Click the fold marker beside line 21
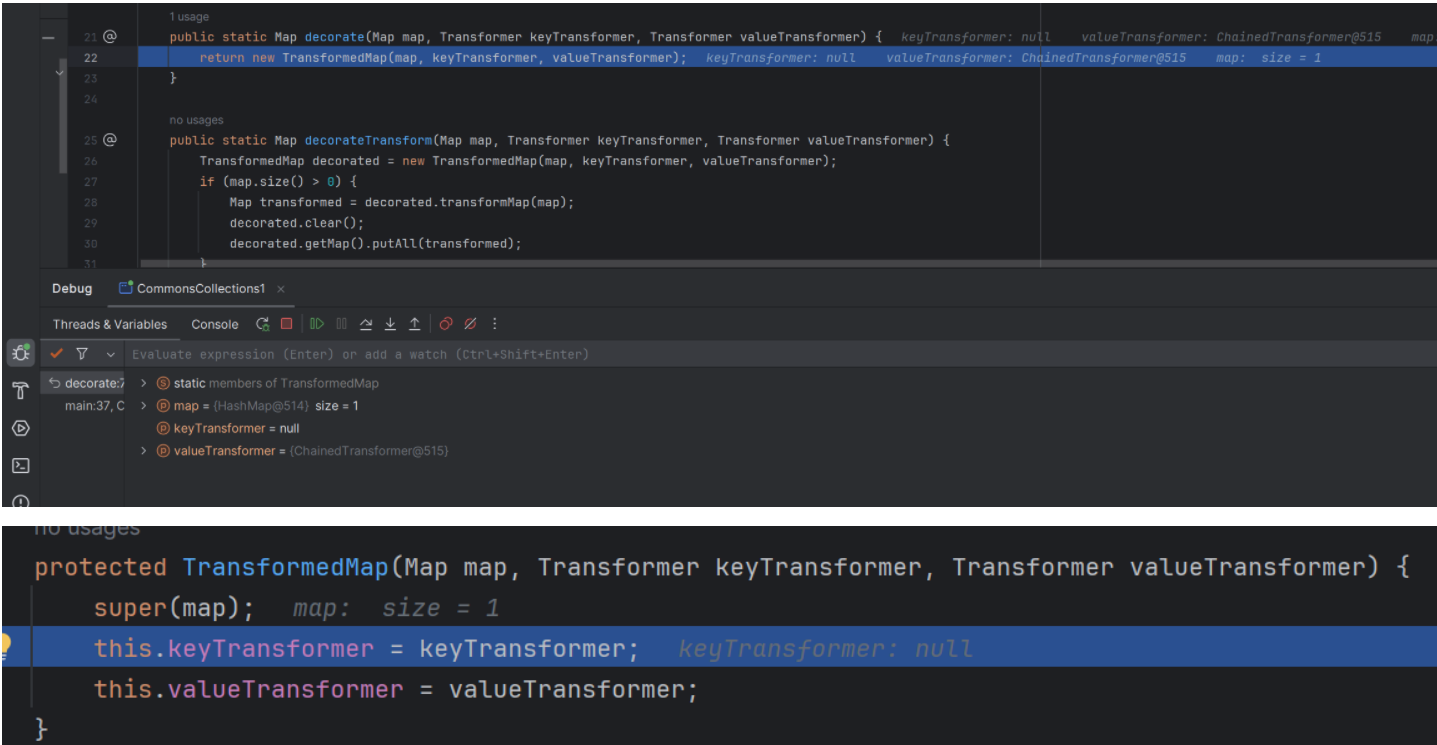The width and height of the screenshot is (1437, 745). point(48,37)
